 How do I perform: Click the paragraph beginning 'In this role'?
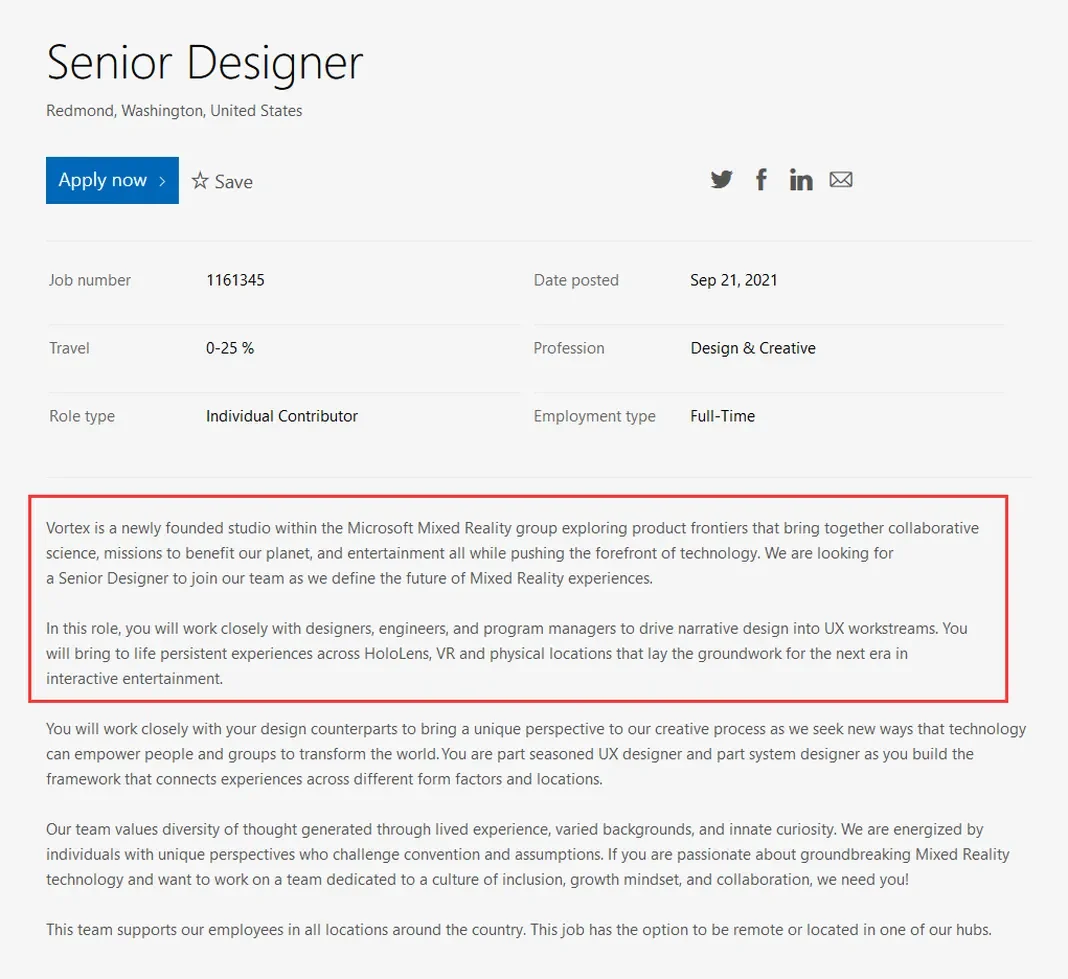point(507,653)
